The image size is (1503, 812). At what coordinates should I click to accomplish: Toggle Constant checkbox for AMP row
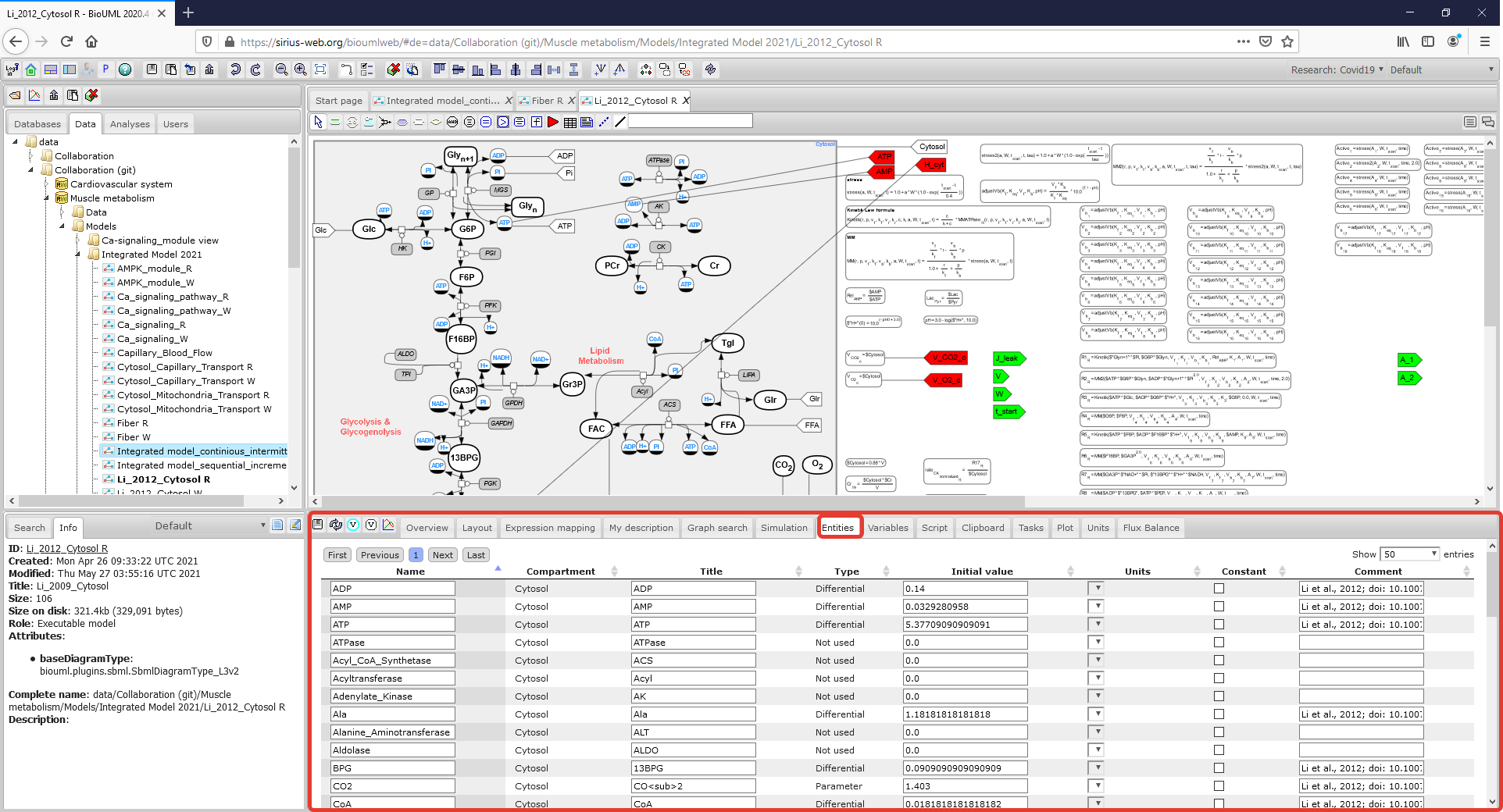click(x=1219, y=607)
